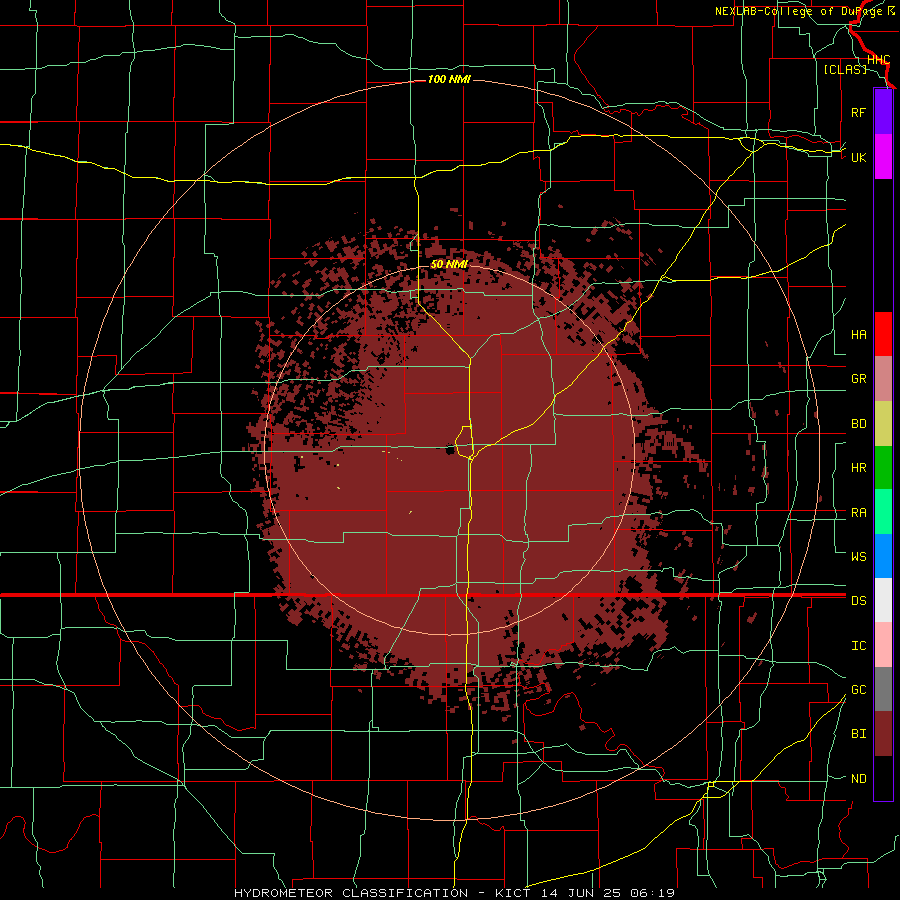
Task: Click the ND black legend swatch
Action: (x=883, y=778)
